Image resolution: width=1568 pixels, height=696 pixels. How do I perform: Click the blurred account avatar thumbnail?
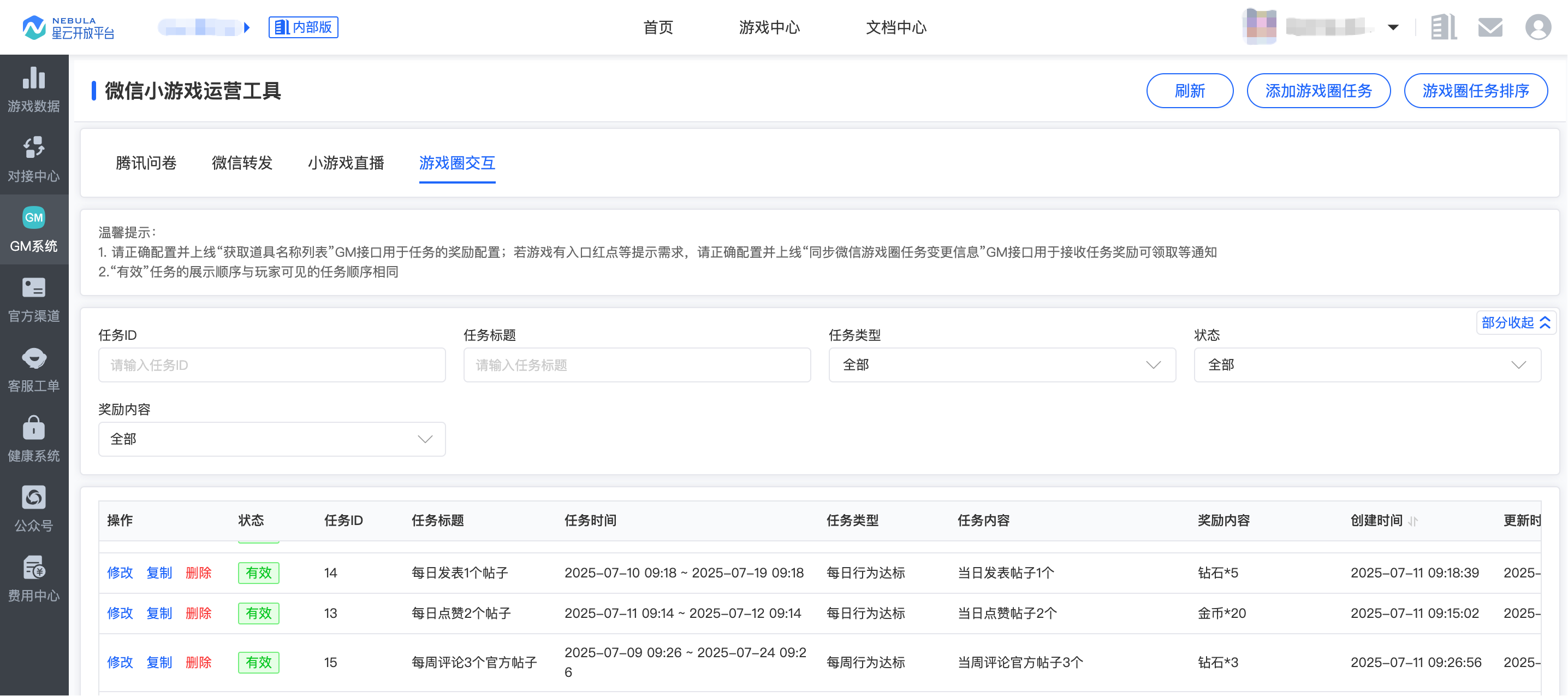pyautogui.click(x=1260, y=27)
